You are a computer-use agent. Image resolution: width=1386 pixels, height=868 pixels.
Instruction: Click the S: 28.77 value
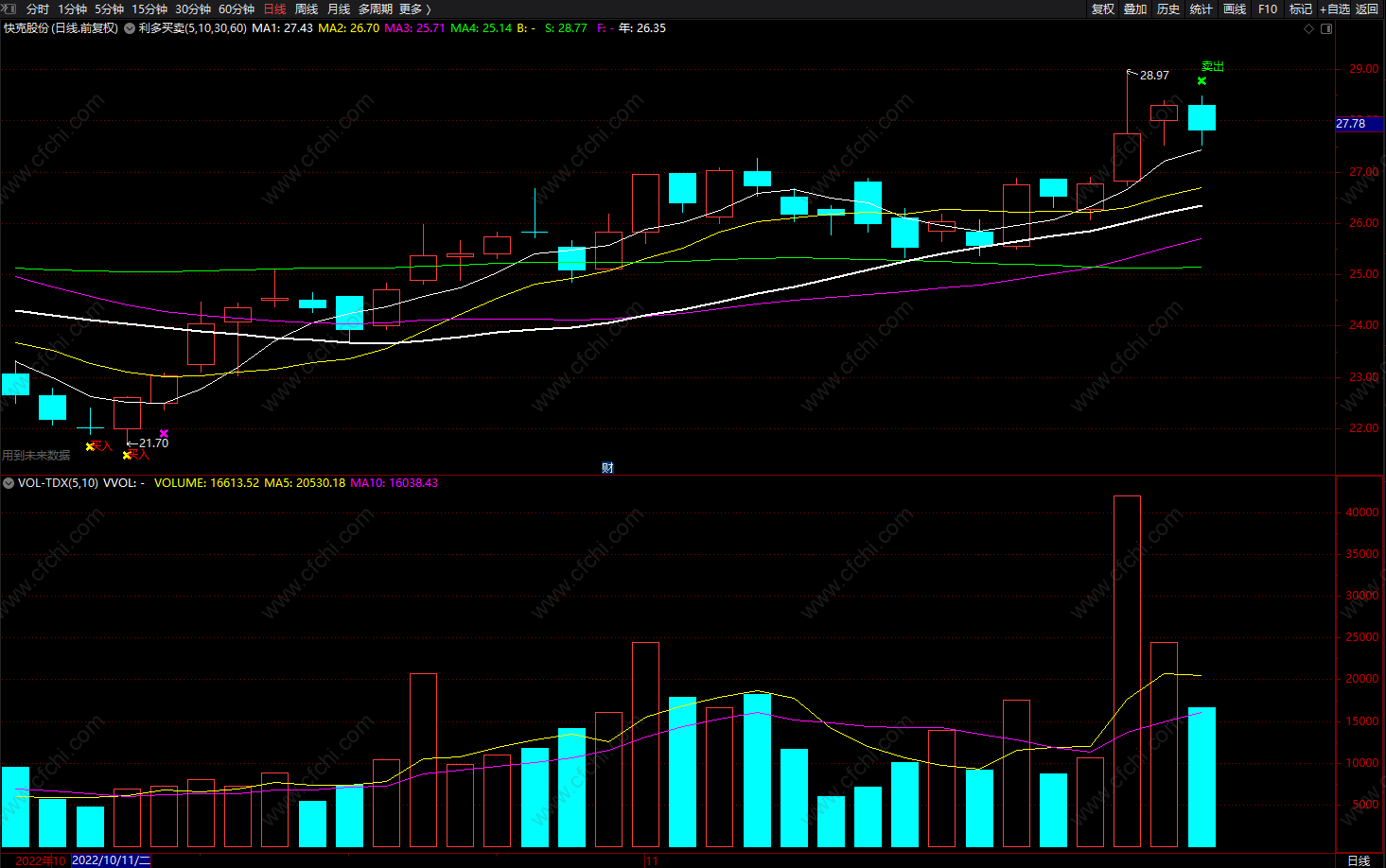[566, 28]
